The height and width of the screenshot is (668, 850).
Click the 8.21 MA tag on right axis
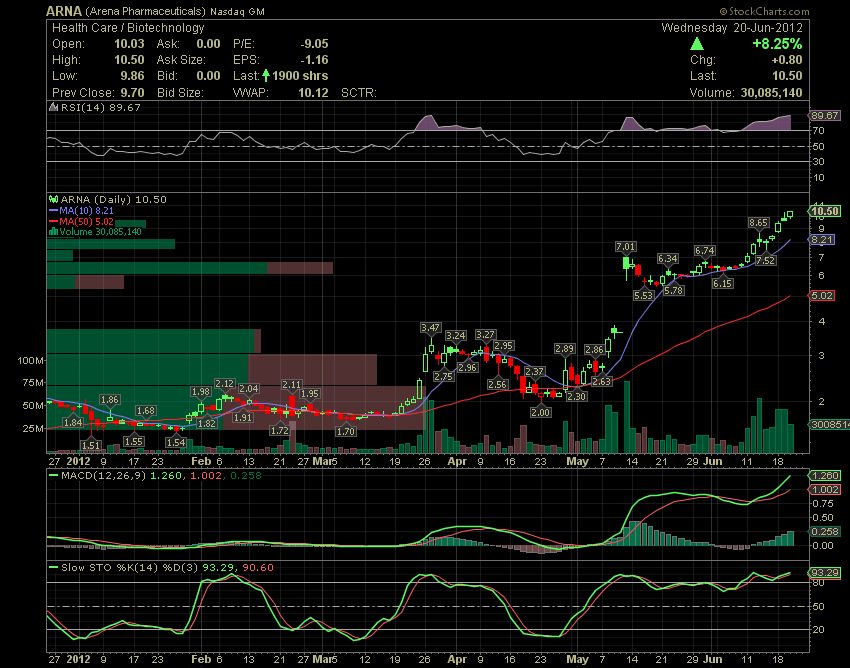(822, 240)
